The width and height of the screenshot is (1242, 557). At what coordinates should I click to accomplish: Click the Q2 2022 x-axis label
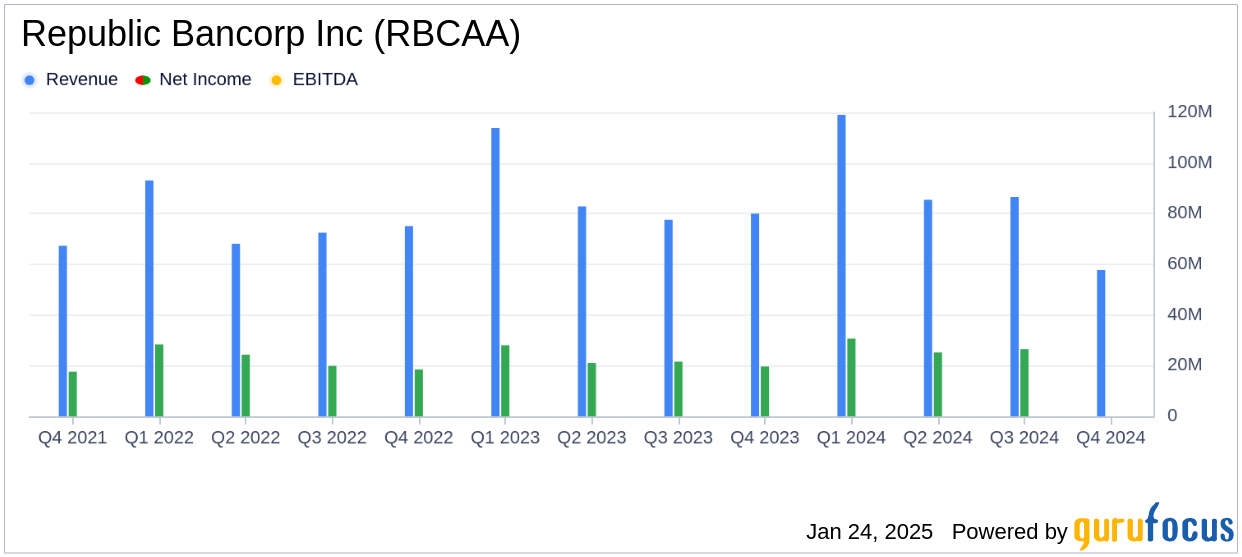(246, 438)
